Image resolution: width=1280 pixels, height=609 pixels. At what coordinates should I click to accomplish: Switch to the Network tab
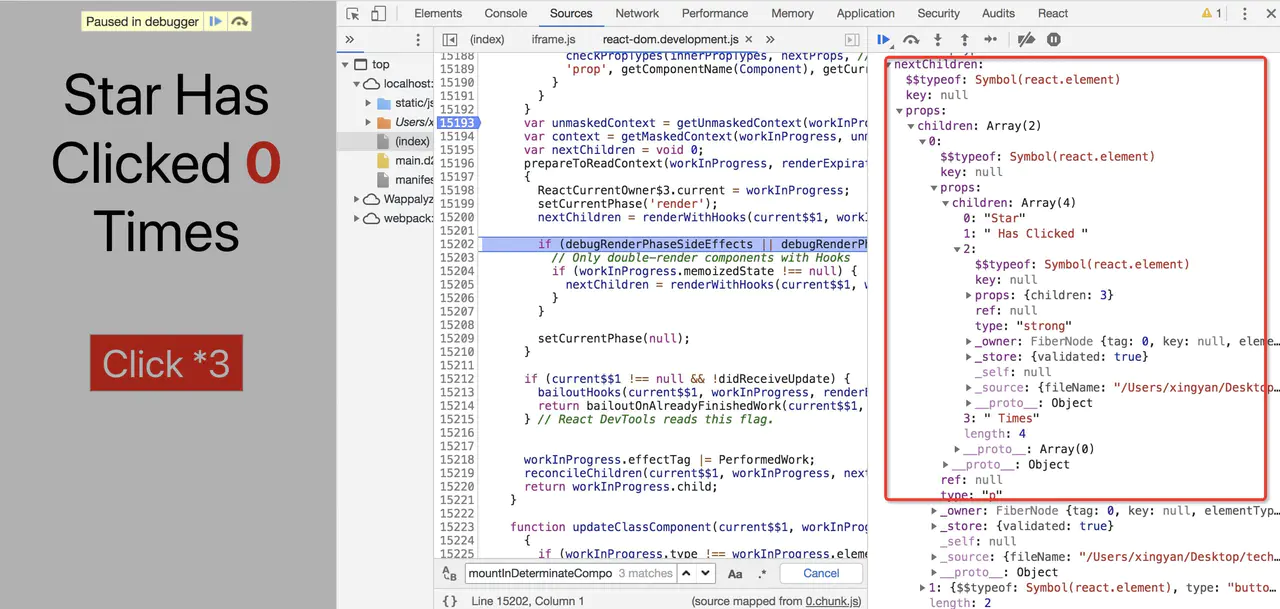[637, 14]
